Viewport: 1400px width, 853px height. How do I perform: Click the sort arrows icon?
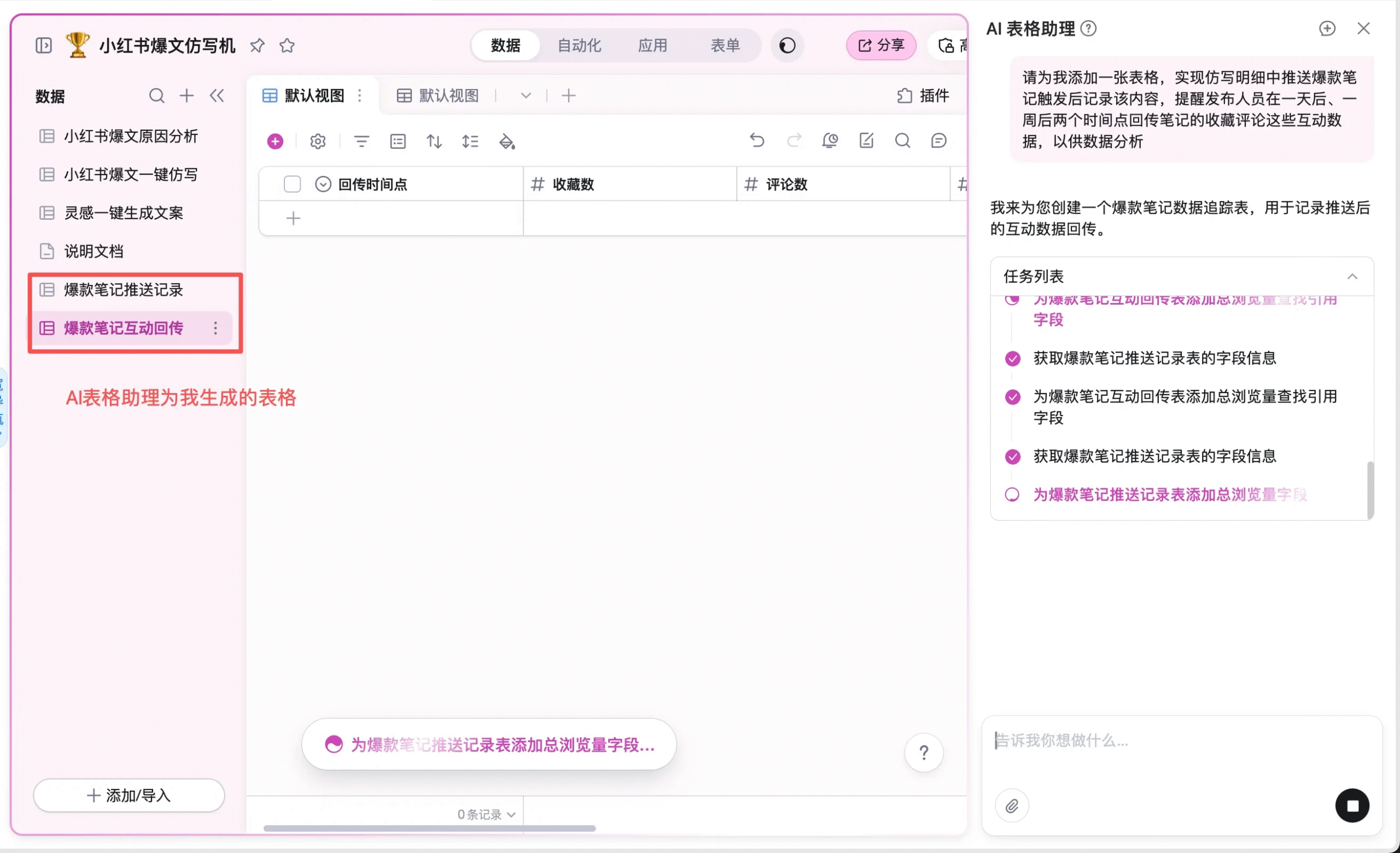[434, 141]
